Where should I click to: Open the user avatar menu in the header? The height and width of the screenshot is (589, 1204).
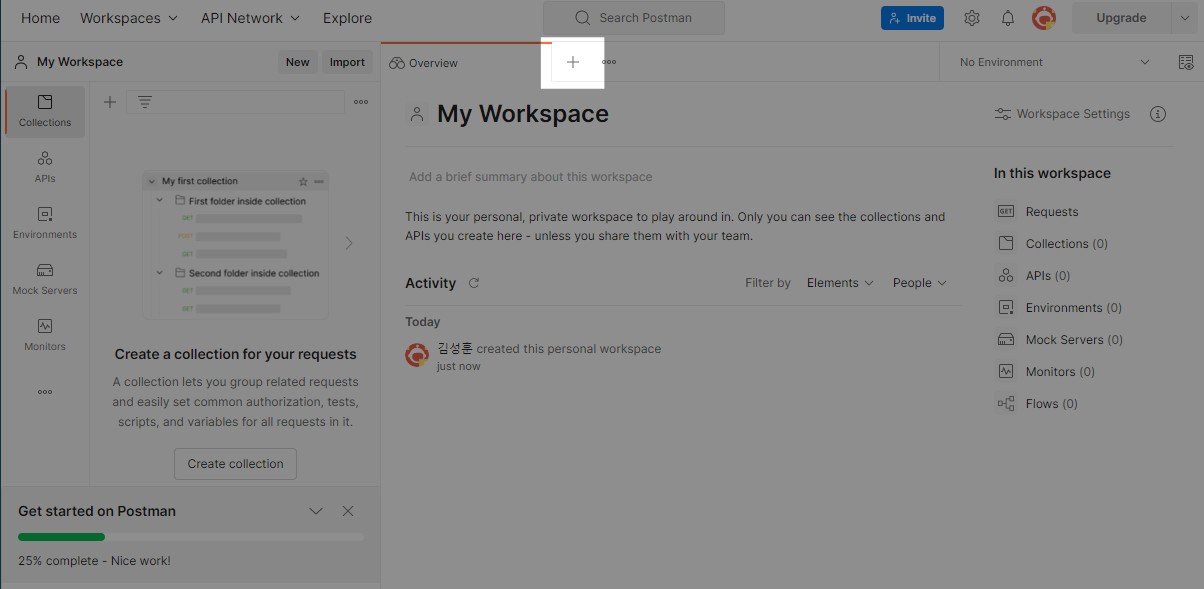1044,18
